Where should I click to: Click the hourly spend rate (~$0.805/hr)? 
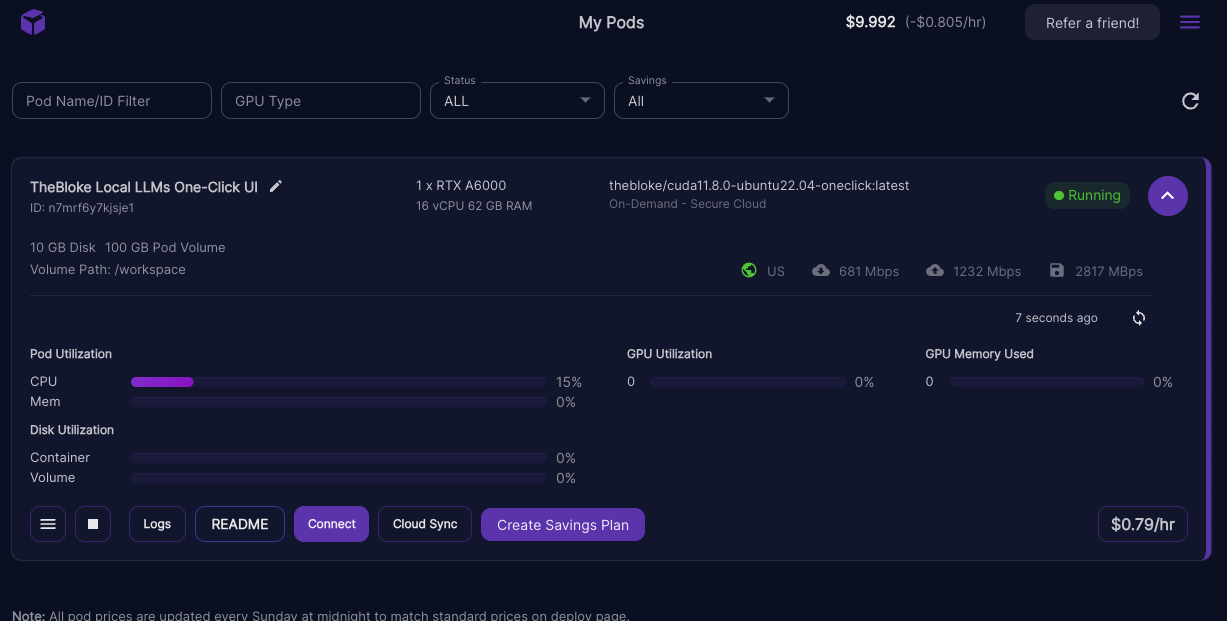pos(945,22)
